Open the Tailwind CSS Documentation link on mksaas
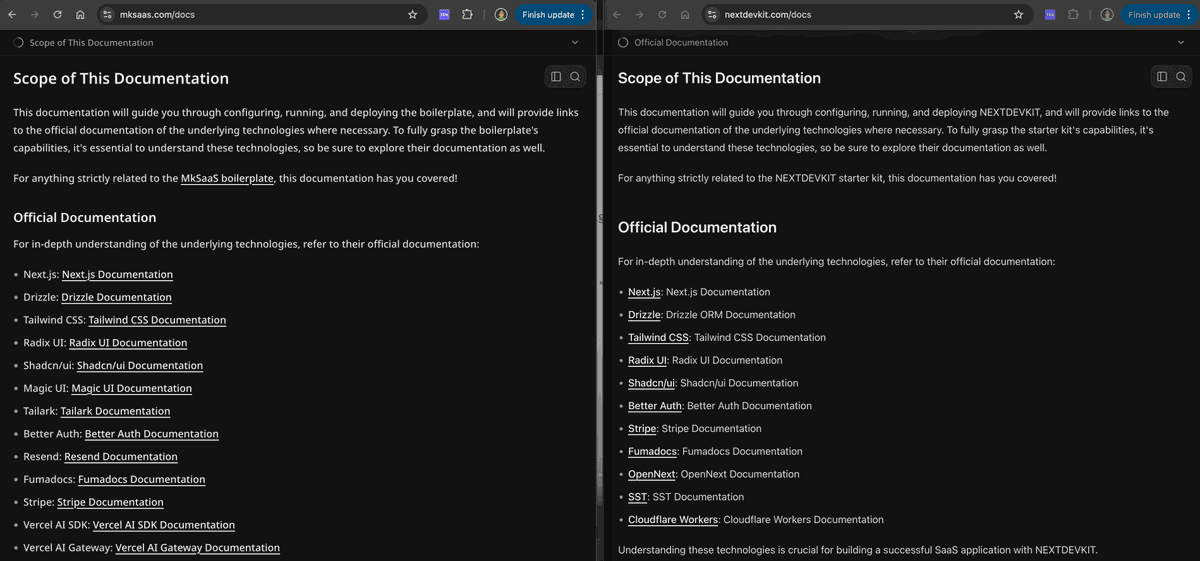Viewport: 1200px width, 561px height. click(157, 320)
